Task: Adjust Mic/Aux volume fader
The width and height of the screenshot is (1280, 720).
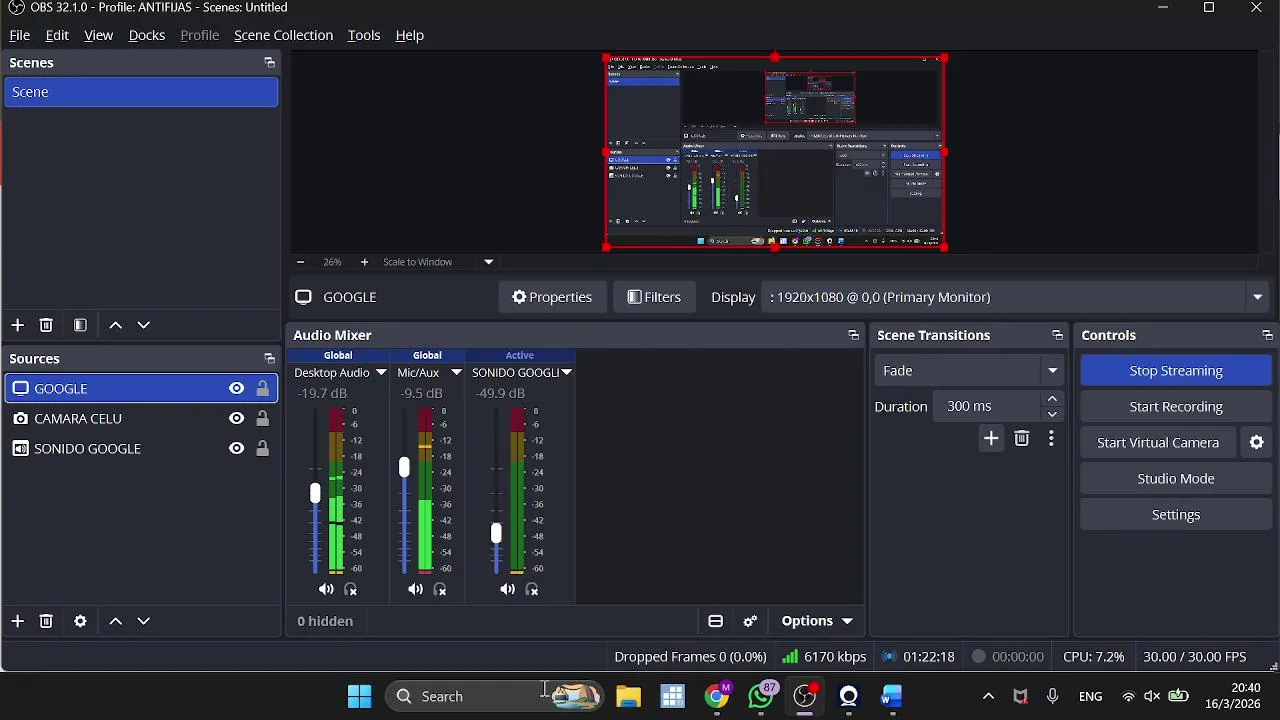Action: (x=404, y=467)
